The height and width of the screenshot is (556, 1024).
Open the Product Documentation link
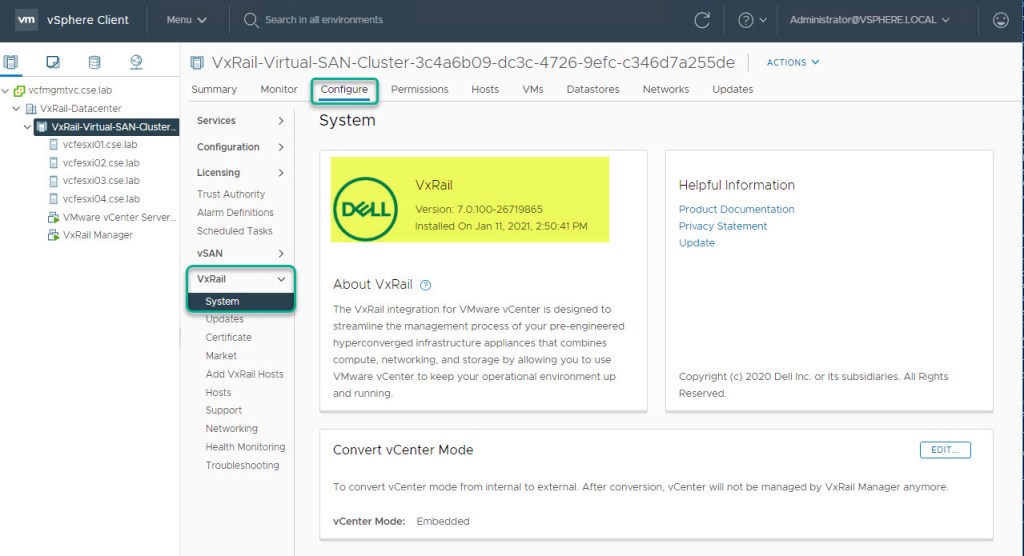coord(736,210)
